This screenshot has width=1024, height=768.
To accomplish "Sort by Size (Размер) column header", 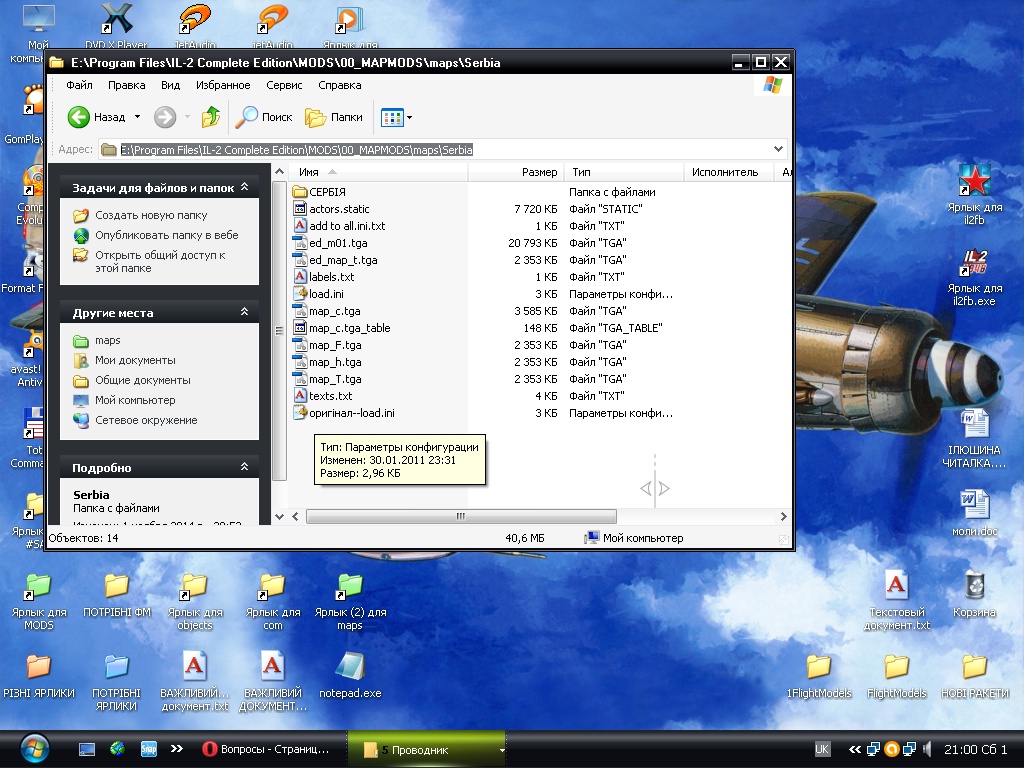I will tap(539, 172).
